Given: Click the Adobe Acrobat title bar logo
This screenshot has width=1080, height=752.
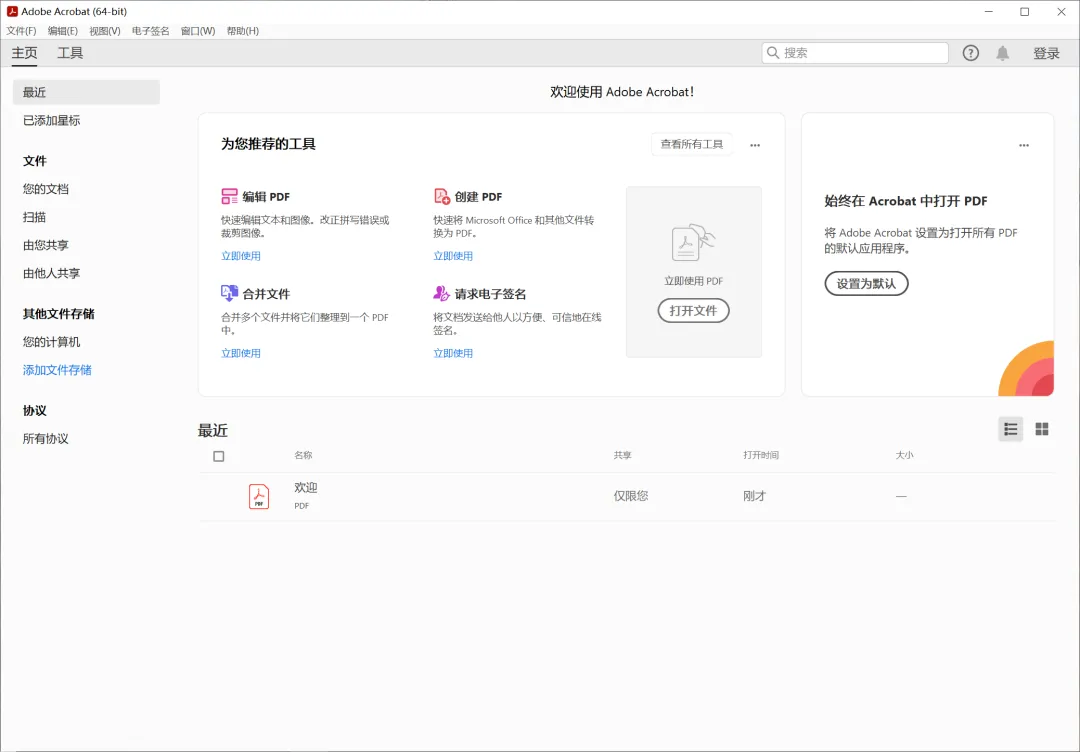Looking at the screenshot, I should tap(12, 12).
